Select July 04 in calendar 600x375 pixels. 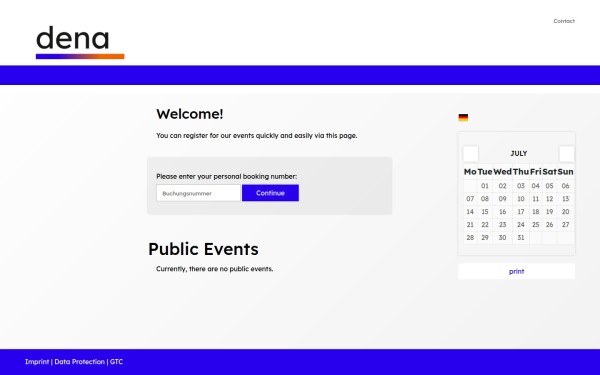[536, 186]
